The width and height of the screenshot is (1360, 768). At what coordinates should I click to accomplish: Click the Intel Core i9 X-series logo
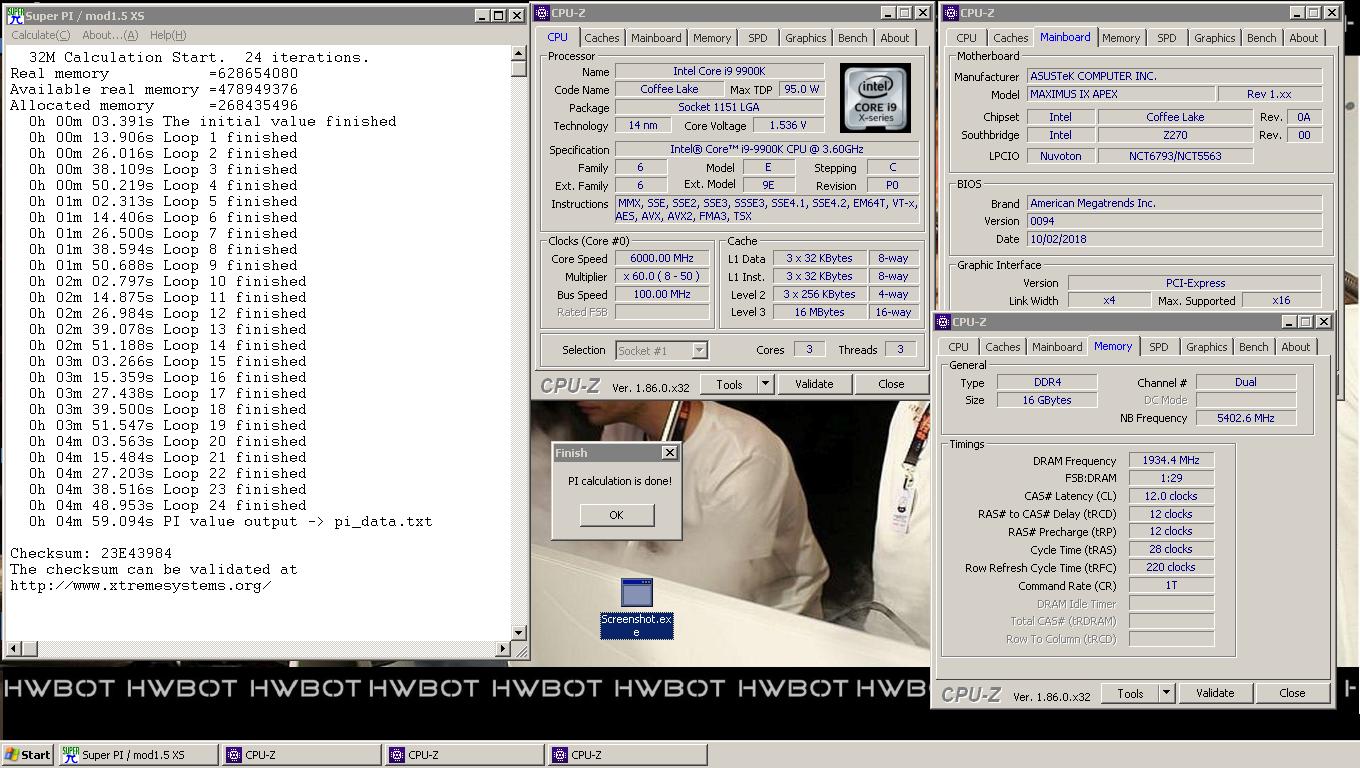tap(875, 99)
